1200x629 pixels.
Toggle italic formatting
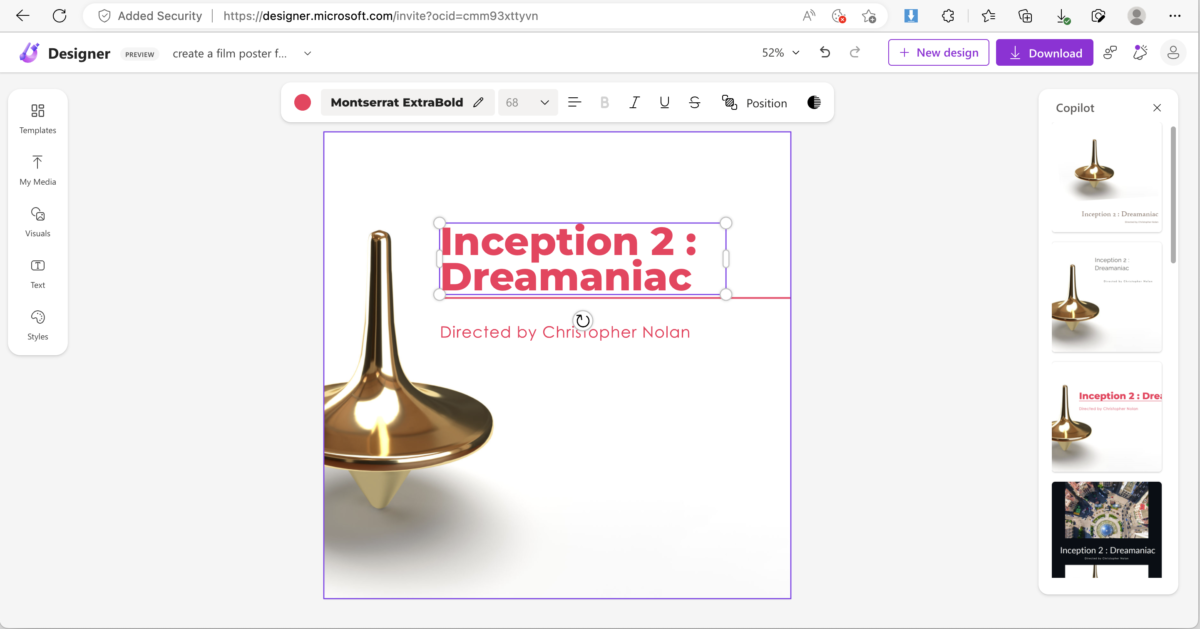pyautogui.click(x=634, y=103)
